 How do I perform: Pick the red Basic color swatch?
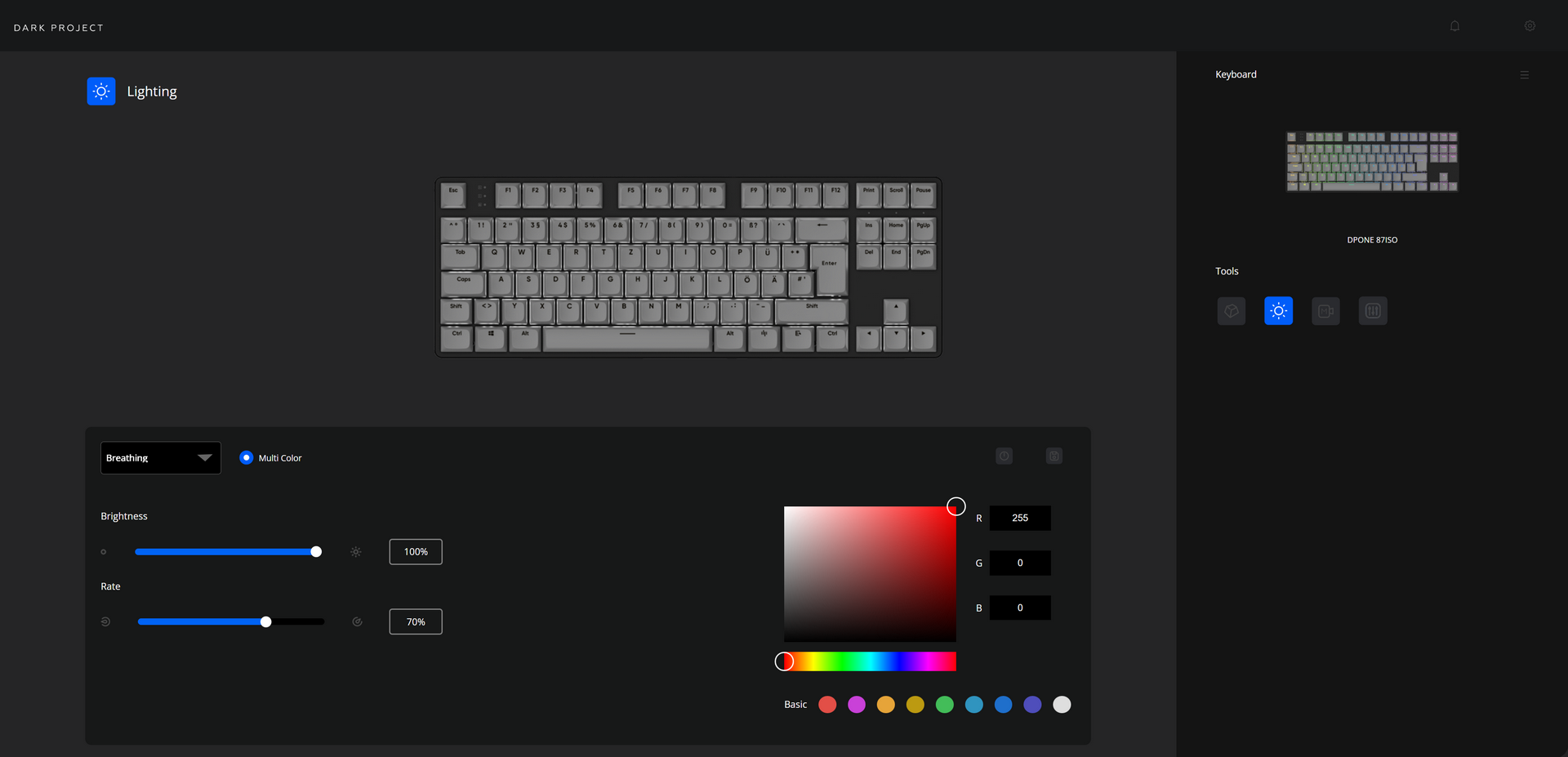[827, 705]
